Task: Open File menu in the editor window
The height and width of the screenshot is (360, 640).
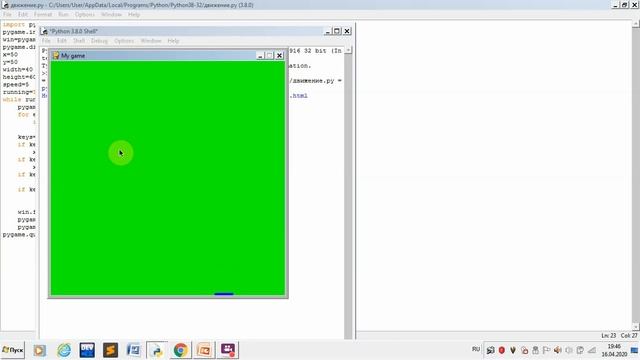Action: click(7, 14)
